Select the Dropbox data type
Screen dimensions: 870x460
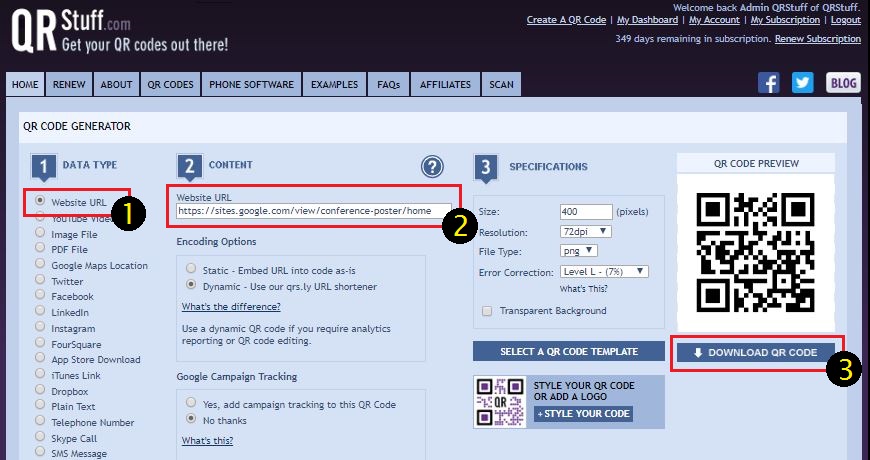pyautogui.click(x=40, y=390)
